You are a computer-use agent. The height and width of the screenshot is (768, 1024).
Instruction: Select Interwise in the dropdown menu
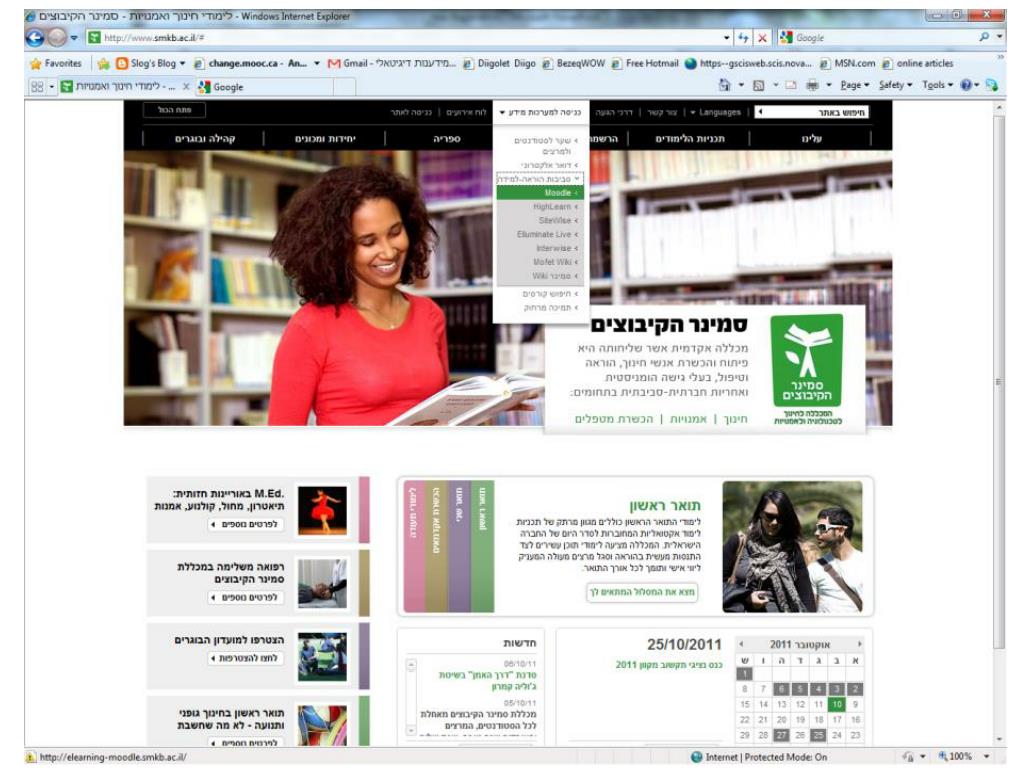[x=540, y=248]
